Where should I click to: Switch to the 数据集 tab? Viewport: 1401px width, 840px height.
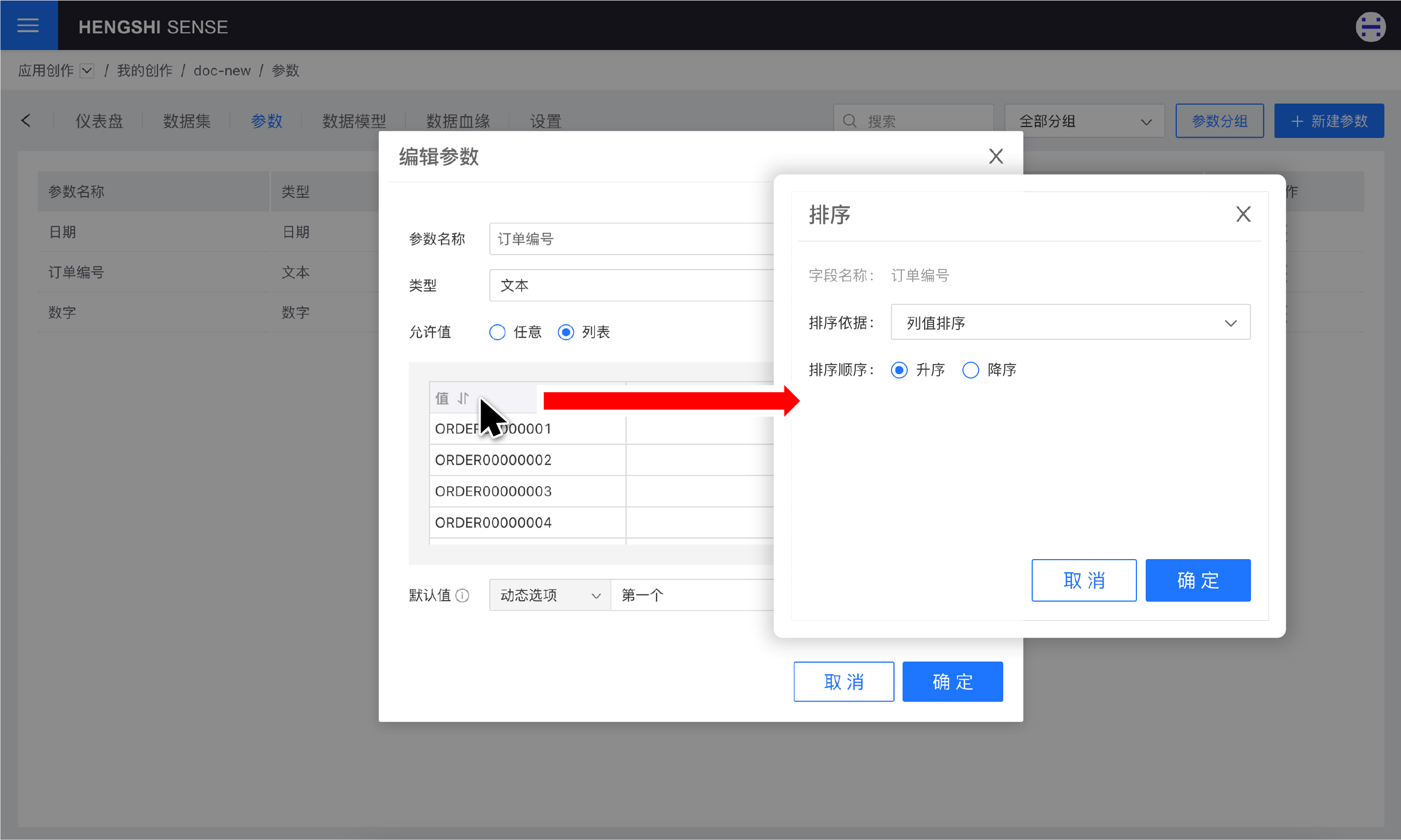point(187,121)
